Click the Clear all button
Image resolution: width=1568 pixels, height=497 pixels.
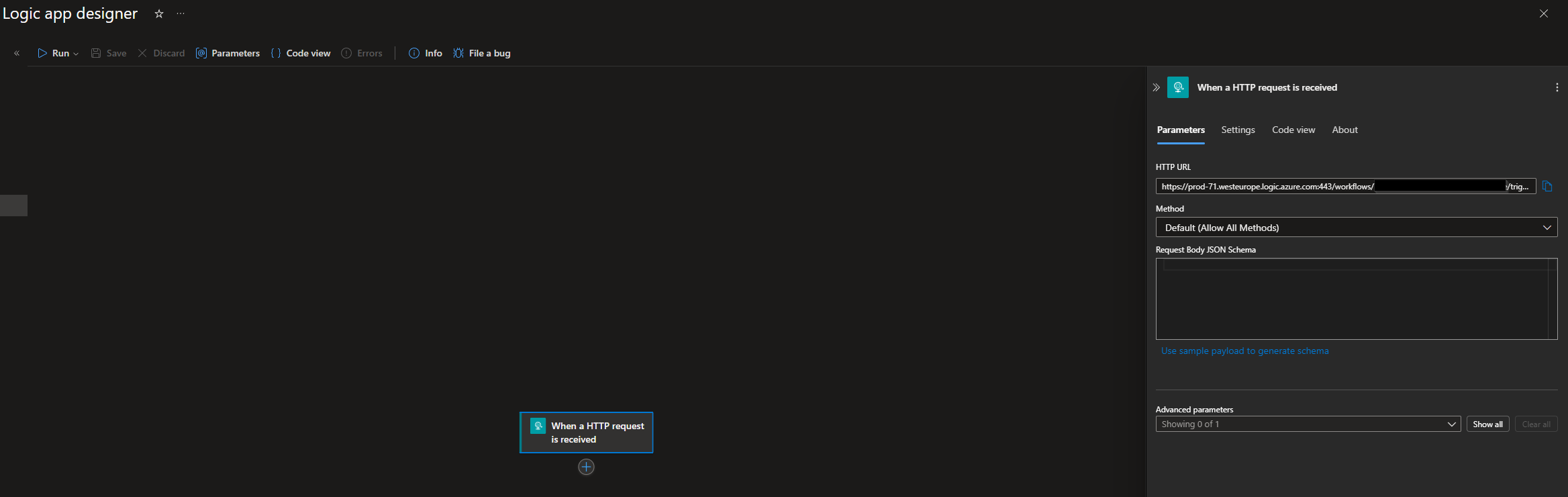tap(1536, 424)
